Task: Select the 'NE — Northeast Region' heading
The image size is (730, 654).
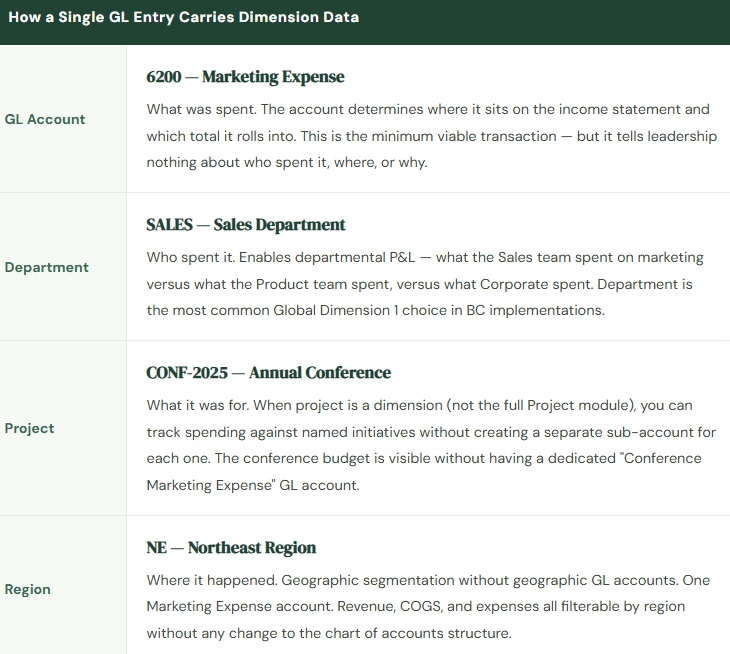Action: (231, 548)
